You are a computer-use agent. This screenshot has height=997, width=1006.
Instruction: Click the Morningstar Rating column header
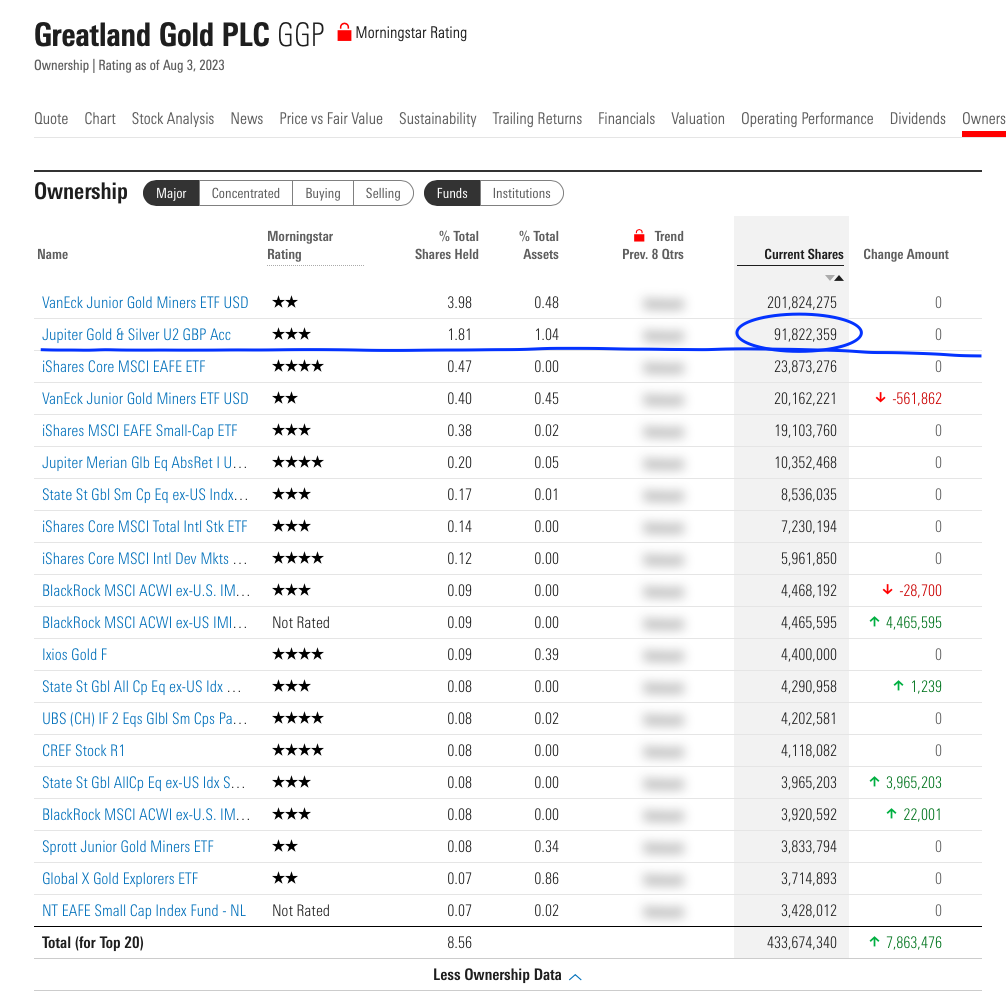[300, 245]
